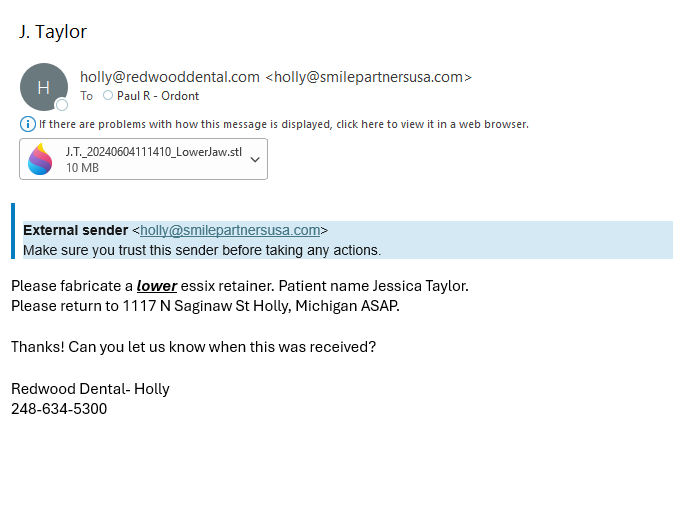Screen dimensions: 673x524
Task: Open the J.T._20240604111410_LowerJaw.stl attachment
Action: (154, 152)
